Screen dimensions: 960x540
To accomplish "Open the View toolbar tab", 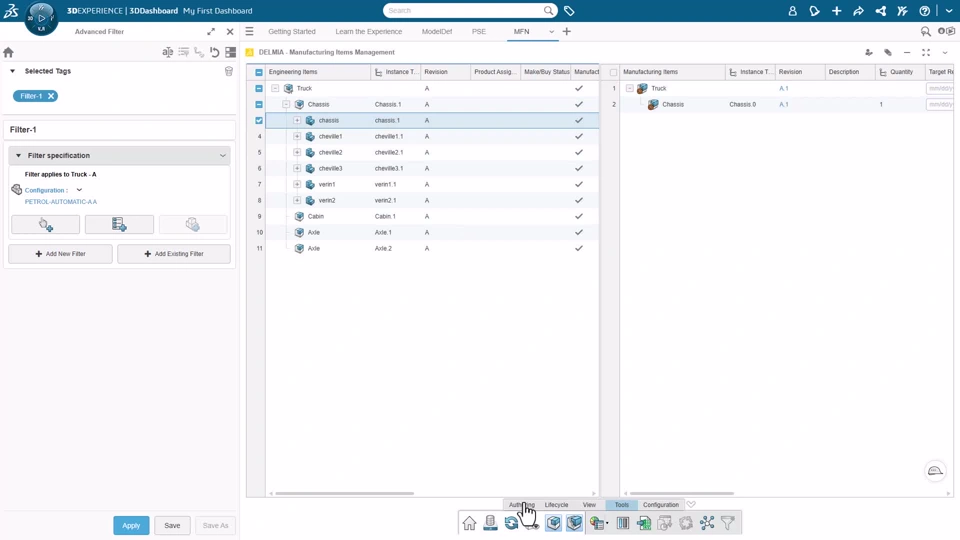I will point(589,504).
